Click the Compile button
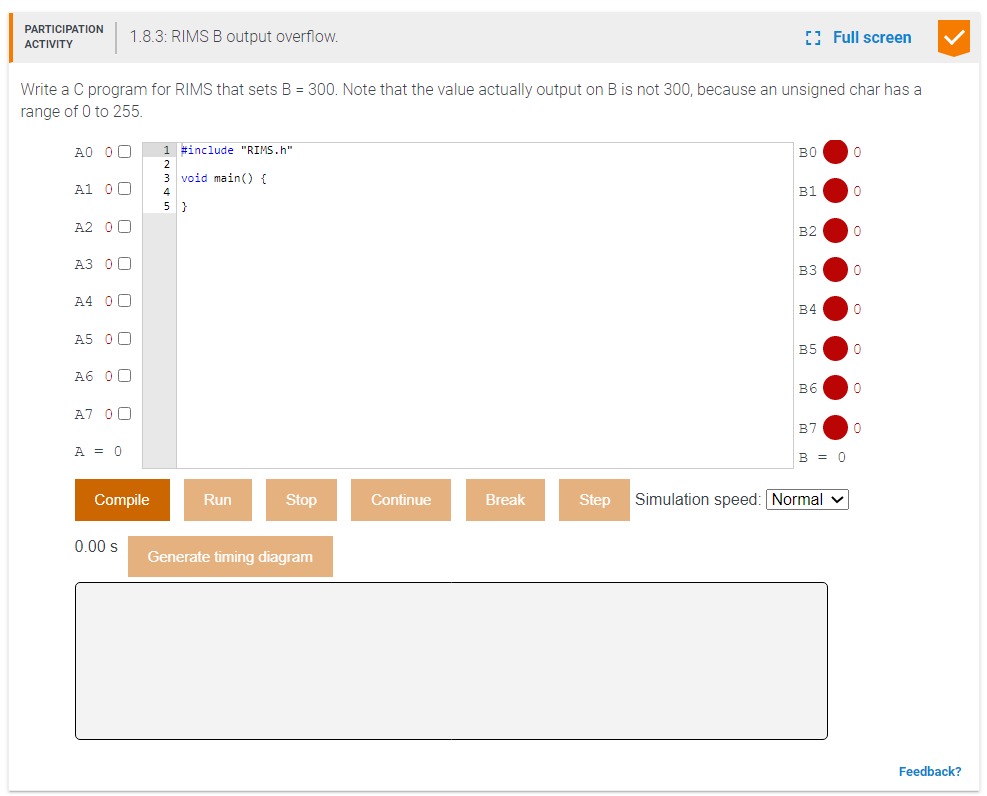This screenshot has width=987, height=796. [x=122, y=499]
